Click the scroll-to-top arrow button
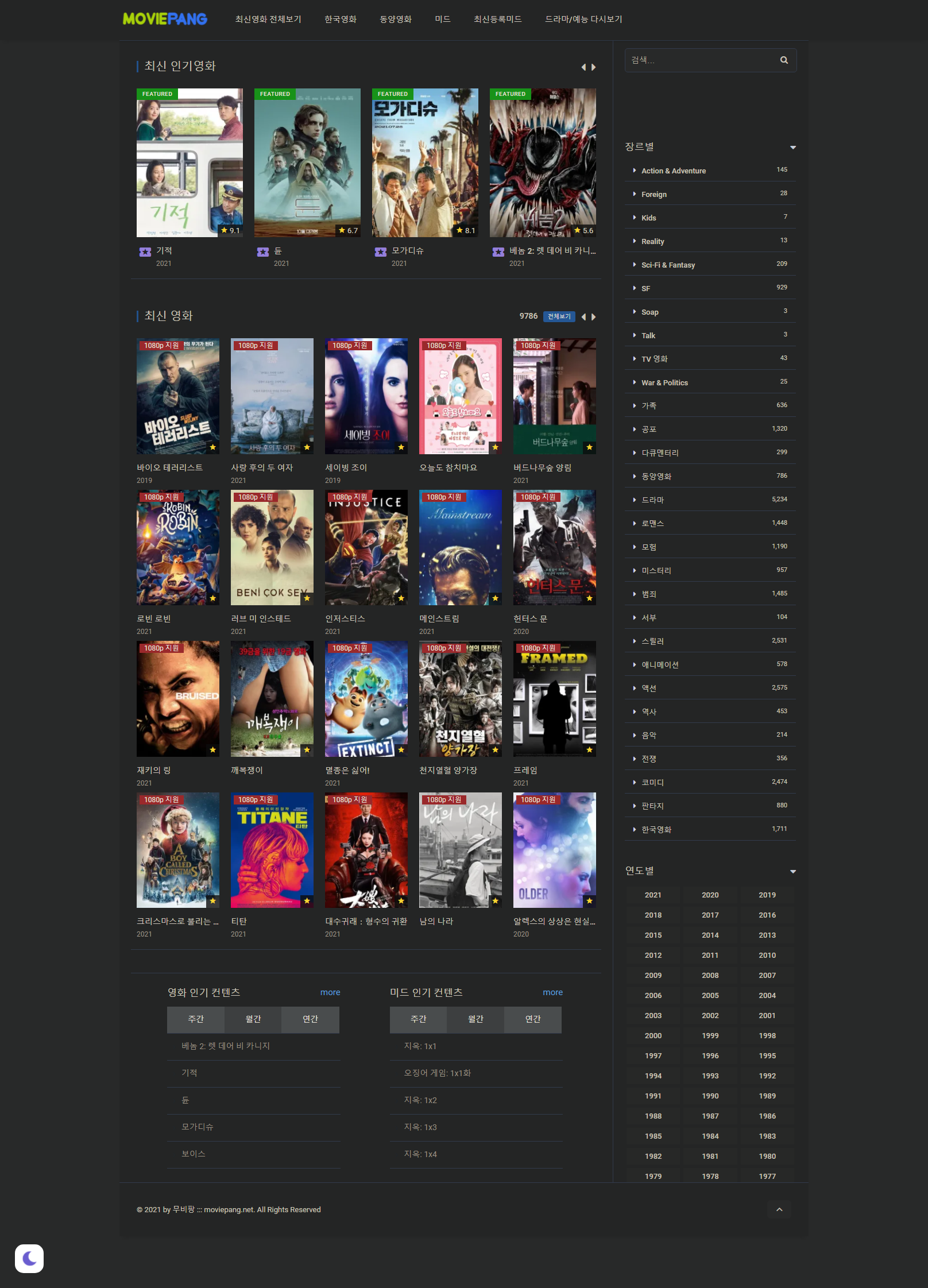 point(779,1209)
